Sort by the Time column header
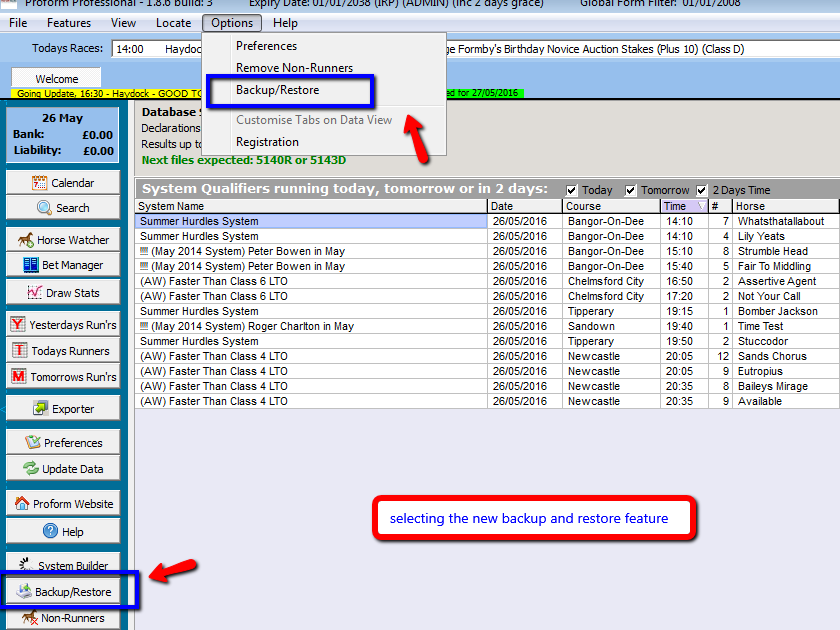Image resolution: width=840 pixels, height=630 pixels. (x=684, y=206)
